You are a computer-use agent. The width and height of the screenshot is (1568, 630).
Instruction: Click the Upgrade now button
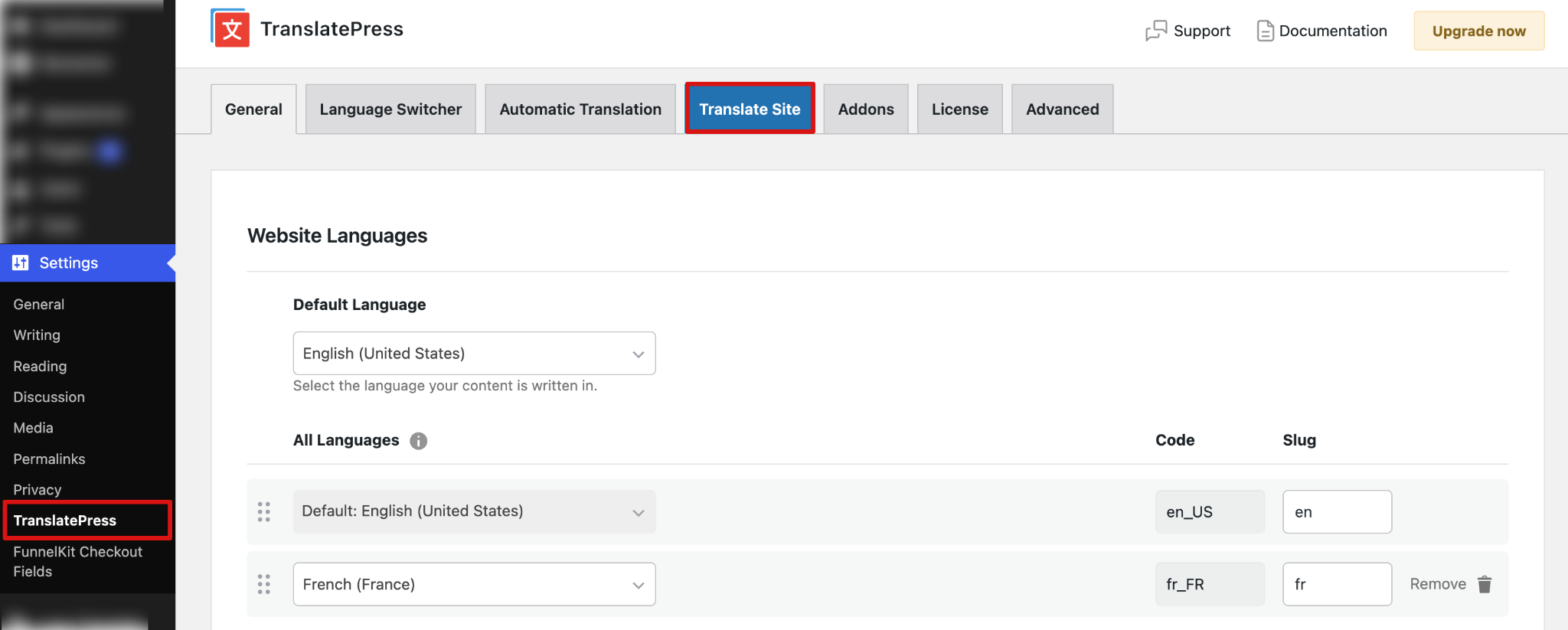[x=1479, y=31]
